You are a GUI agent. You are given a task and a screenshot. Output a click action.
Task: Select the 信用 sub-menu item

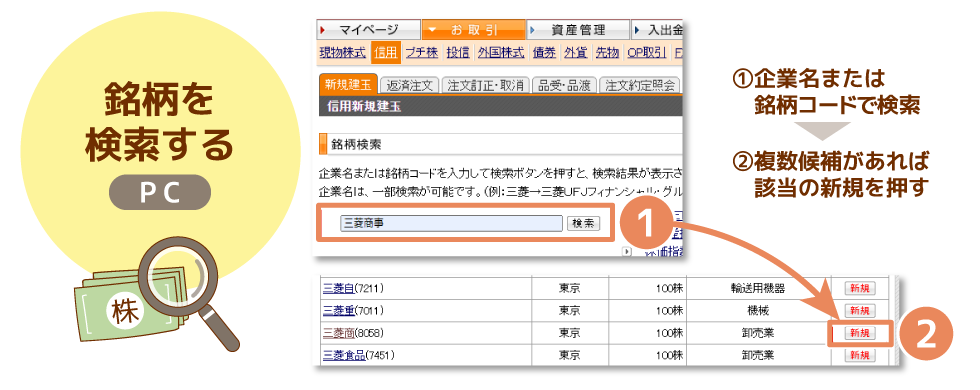[x=386, y=53]
